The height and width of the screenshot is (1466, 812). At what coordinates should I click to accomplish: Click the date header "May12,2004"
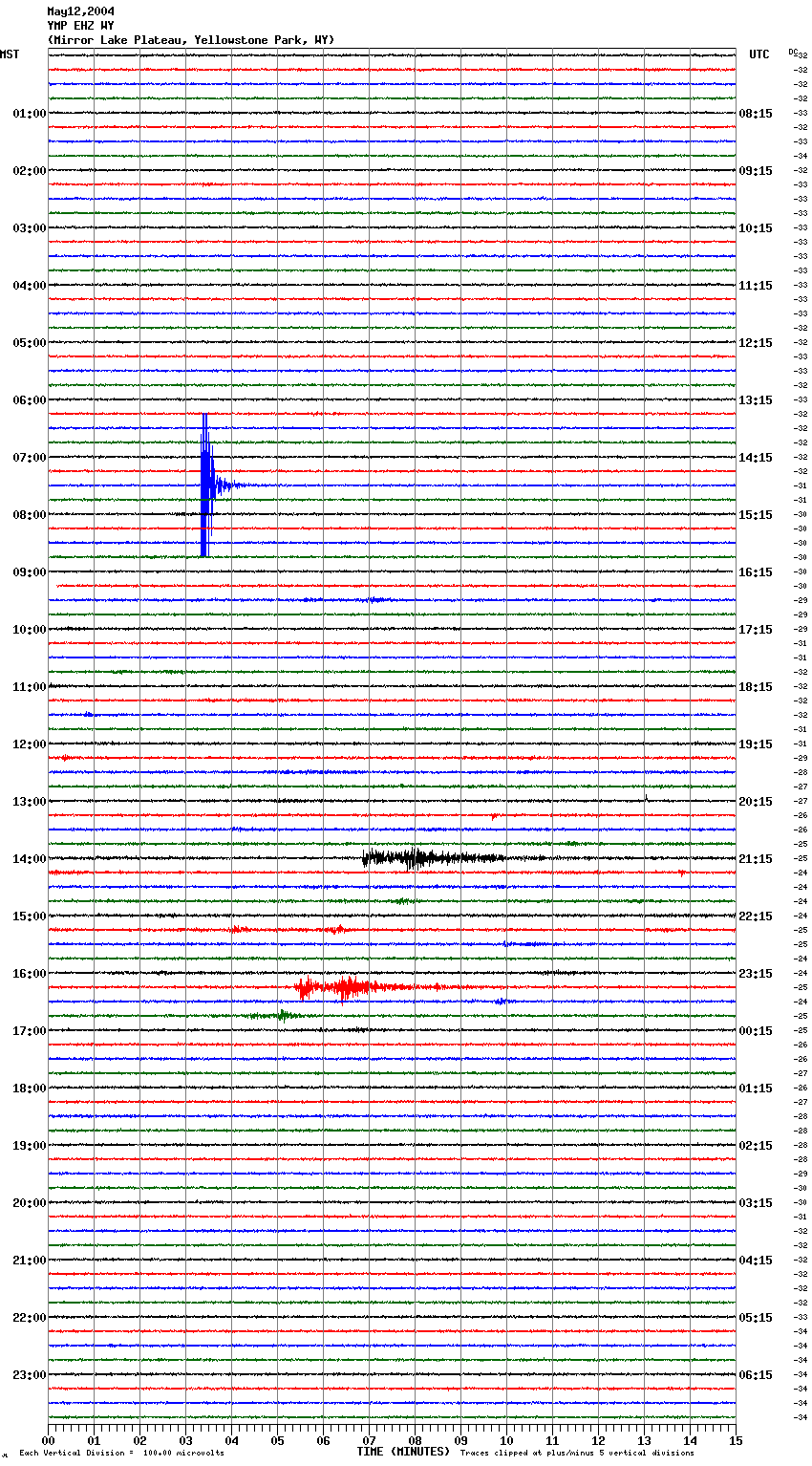(x=80, y=11)
